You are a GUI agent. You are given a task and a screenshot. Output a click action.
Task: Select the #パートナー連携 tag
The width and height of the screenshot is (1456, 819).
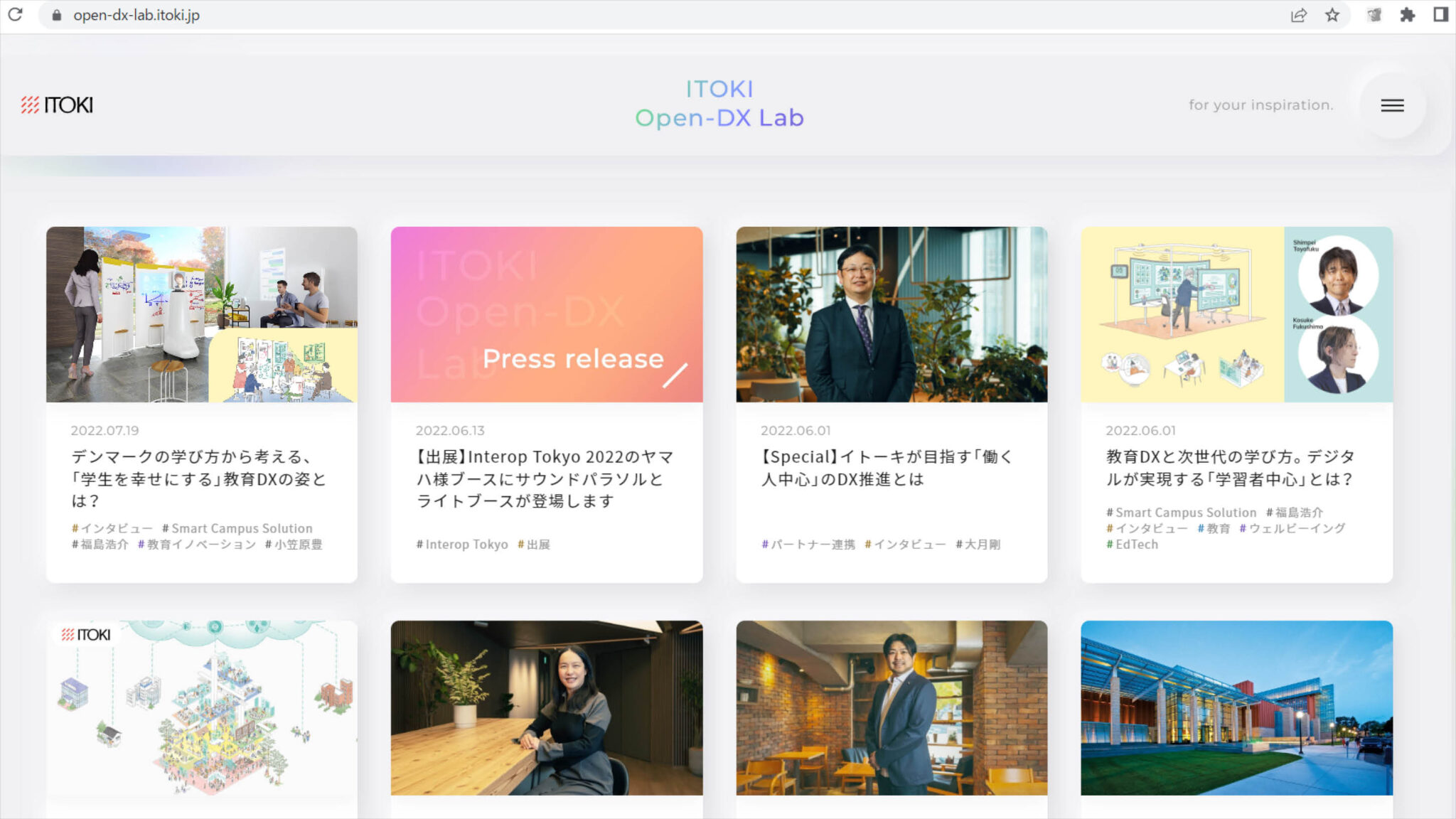point(808,545)
